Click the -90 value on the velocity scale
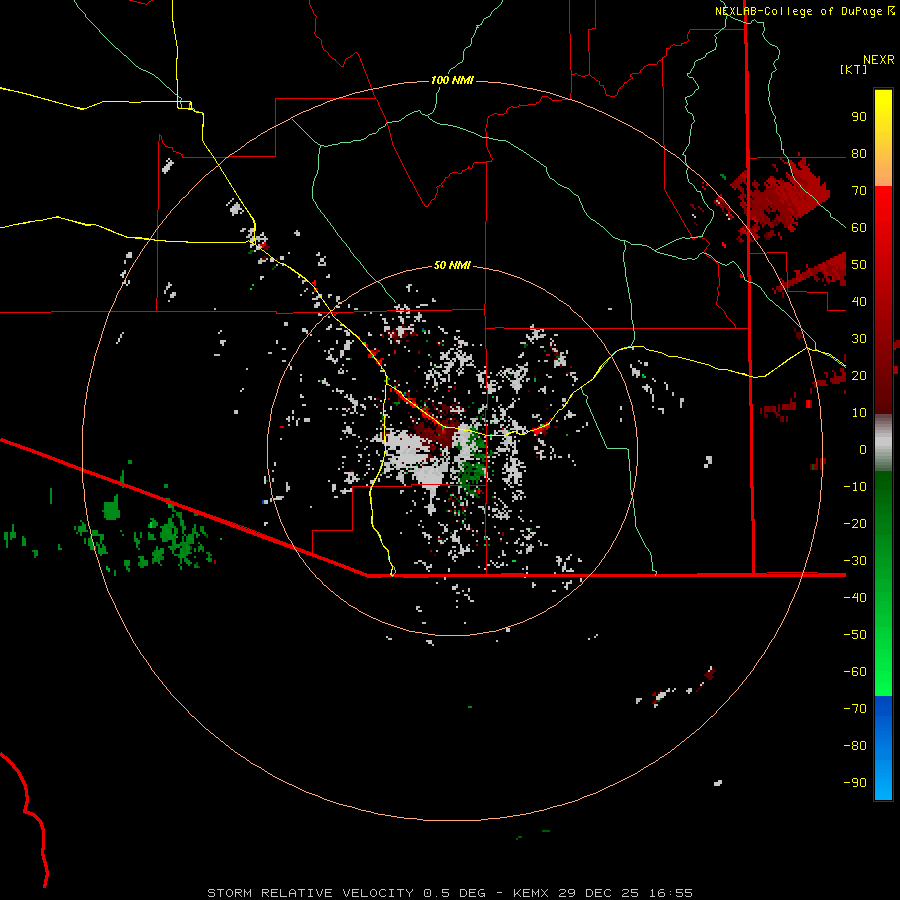Viewport: 900px width, 900px height. 855,783
